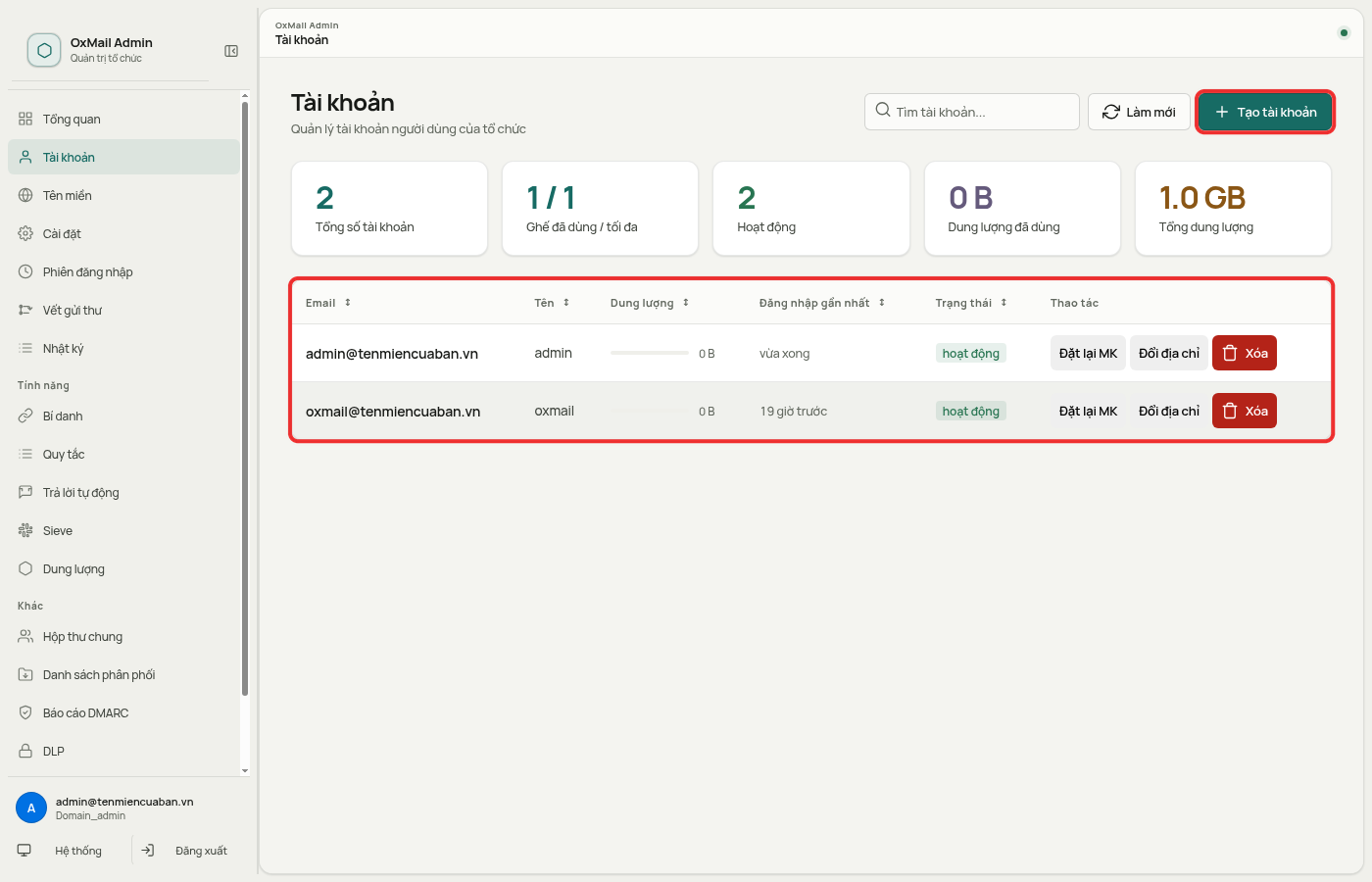Click the Danh sách phân phối folder icon
This screenshot has height=882, width=1372.
point(25,674)
